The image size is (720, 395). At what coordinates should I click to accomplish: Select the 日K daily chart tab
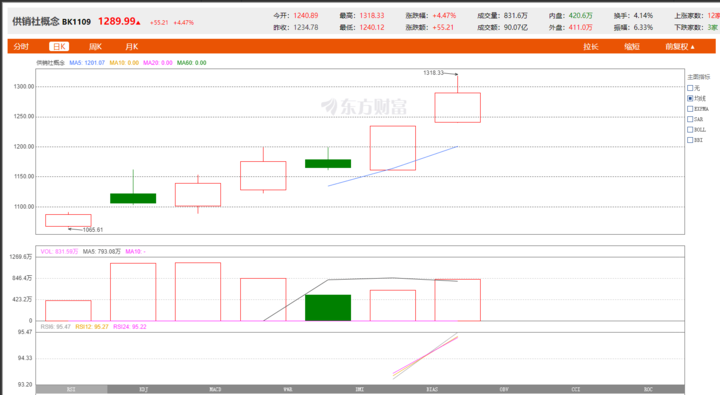59,46
